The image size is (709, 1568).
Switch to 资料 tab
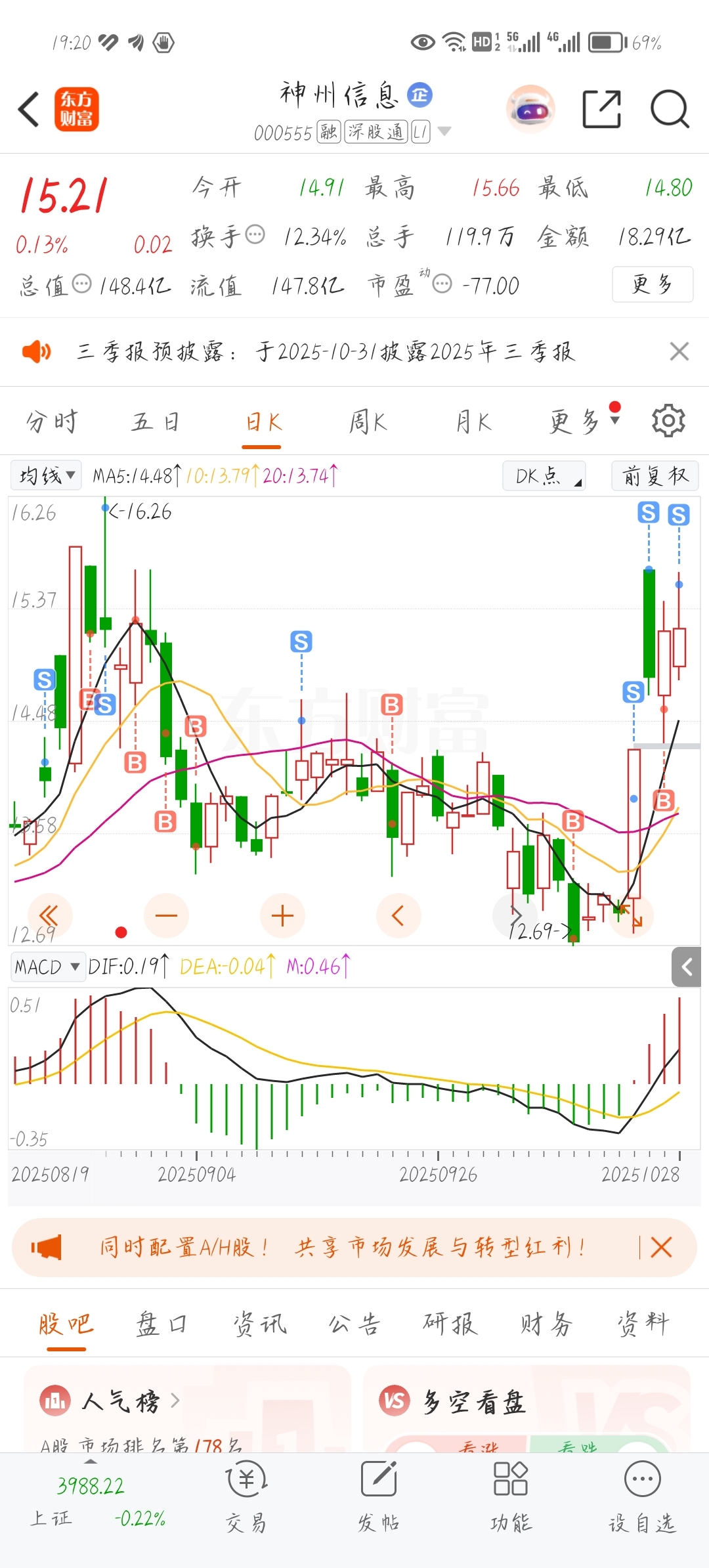pyautogui.click(x=643, y=1324)
